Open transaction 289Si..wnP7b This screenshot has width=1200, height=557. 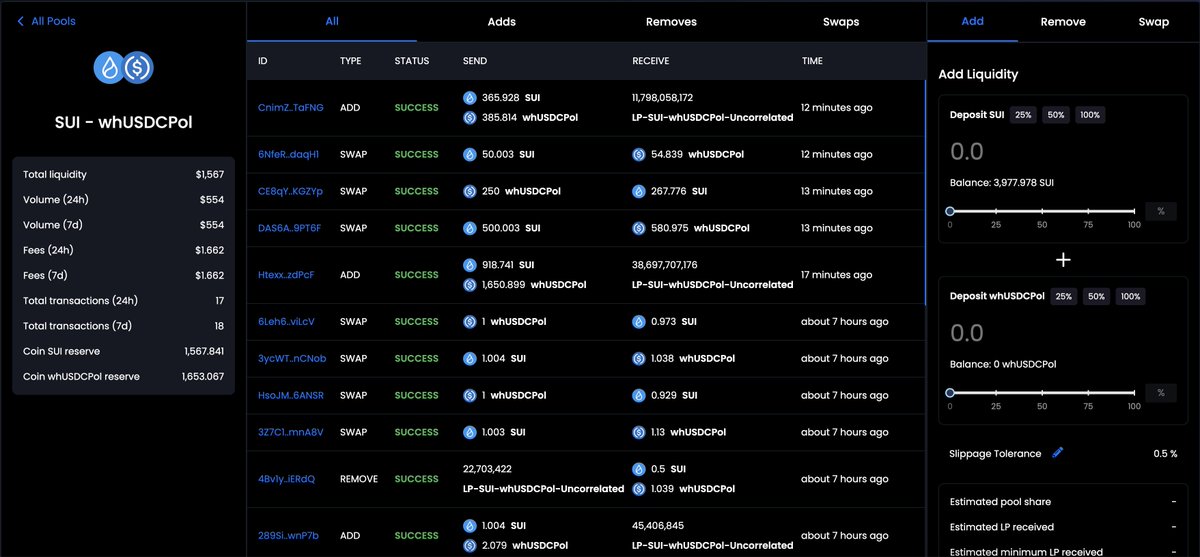(x=288, y=535)
